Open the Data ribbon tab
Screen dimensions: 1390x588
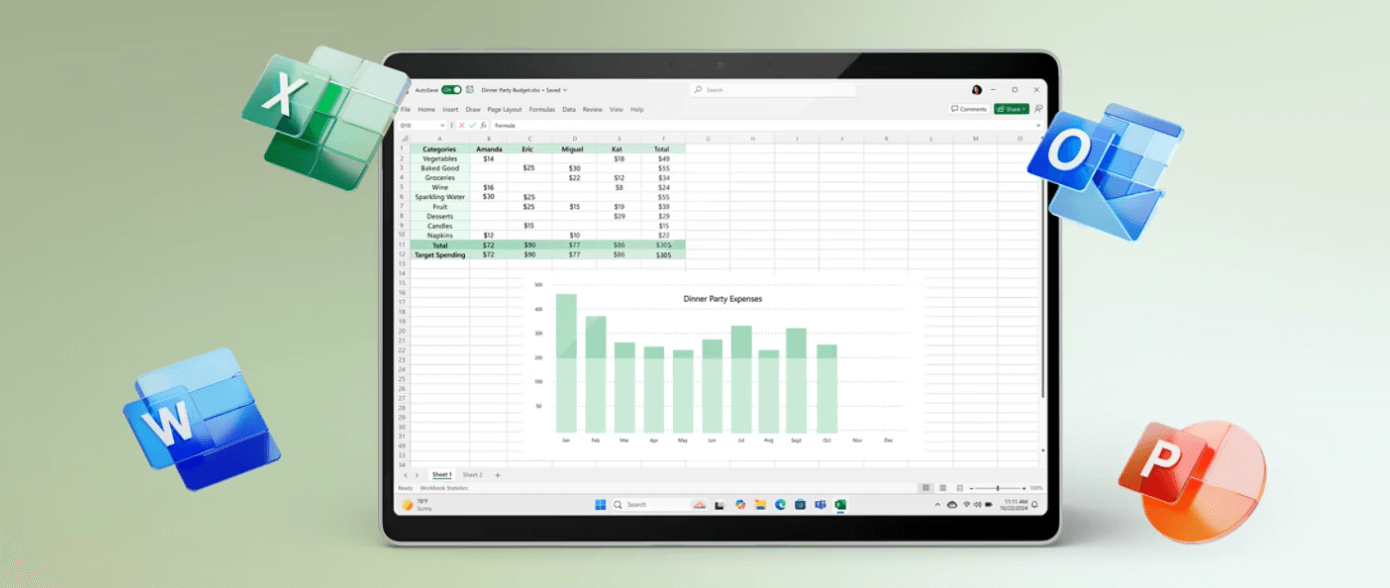[569, 109]
